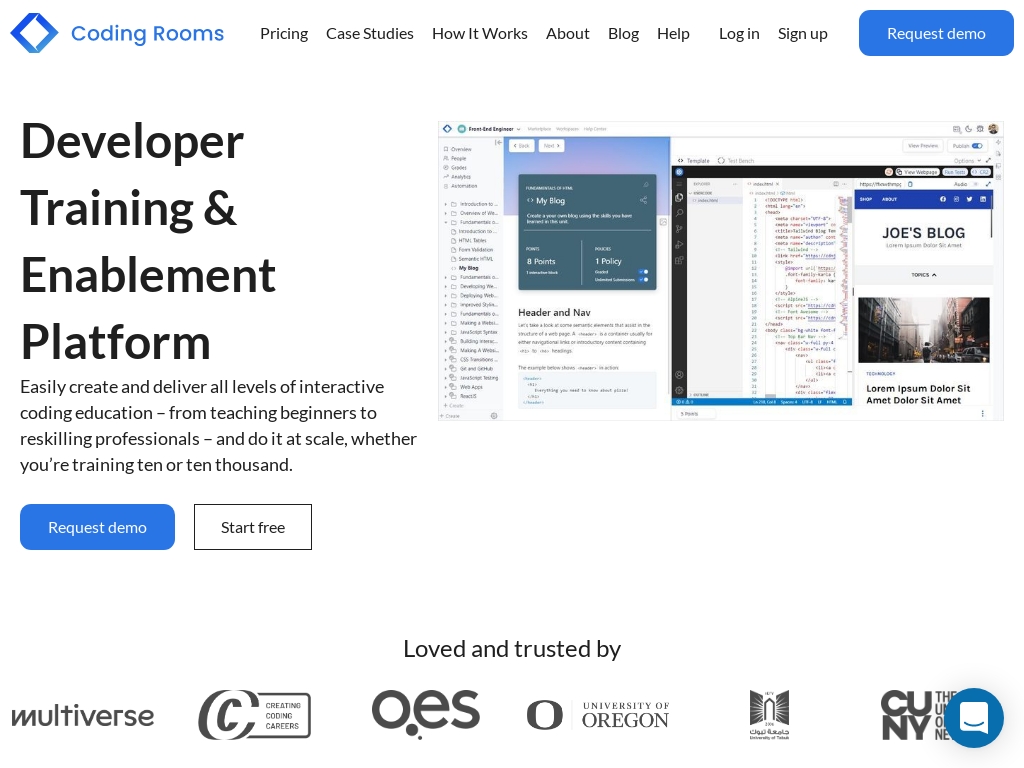Image resolution: width=1024 pixels, height=768 pixels.
Task: Collapse the TOPICS section in the blog preview
Action: pyautogui.click(x=935, y=275)
